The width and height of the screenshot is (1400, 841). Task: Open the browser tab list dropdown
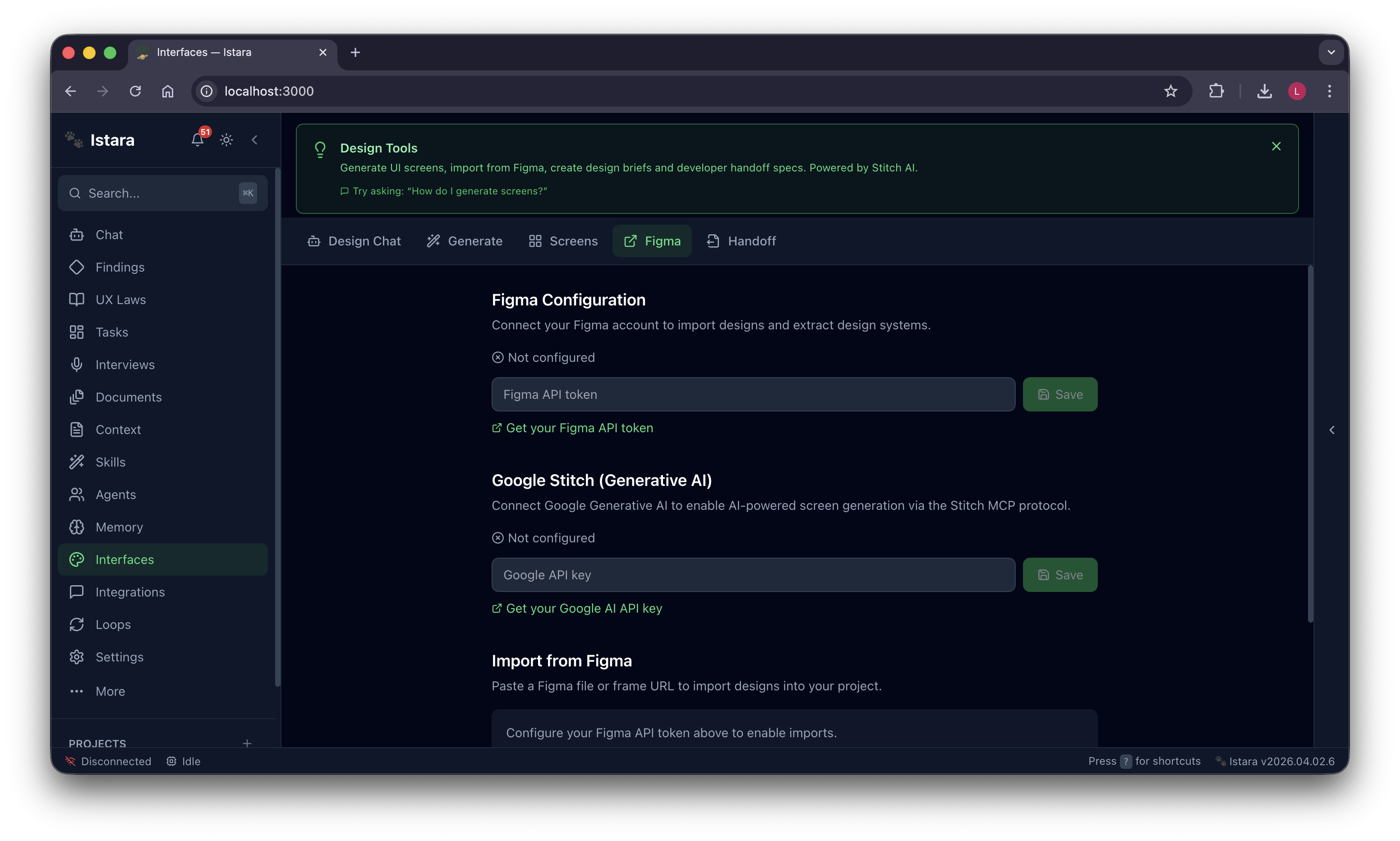click(x=1331, y=52)
